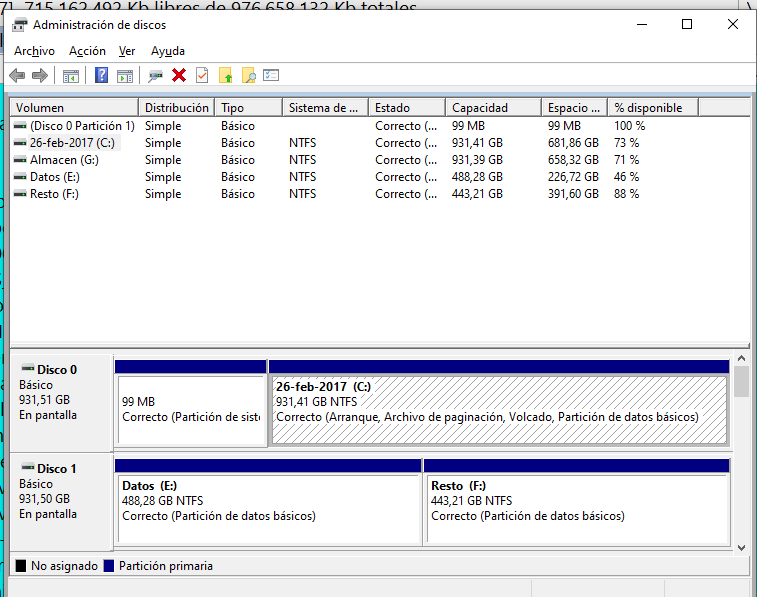Select the 26-feb-2017 (C:) partition block
Viewport: 757px width, 597px height.
coord(498,408)
